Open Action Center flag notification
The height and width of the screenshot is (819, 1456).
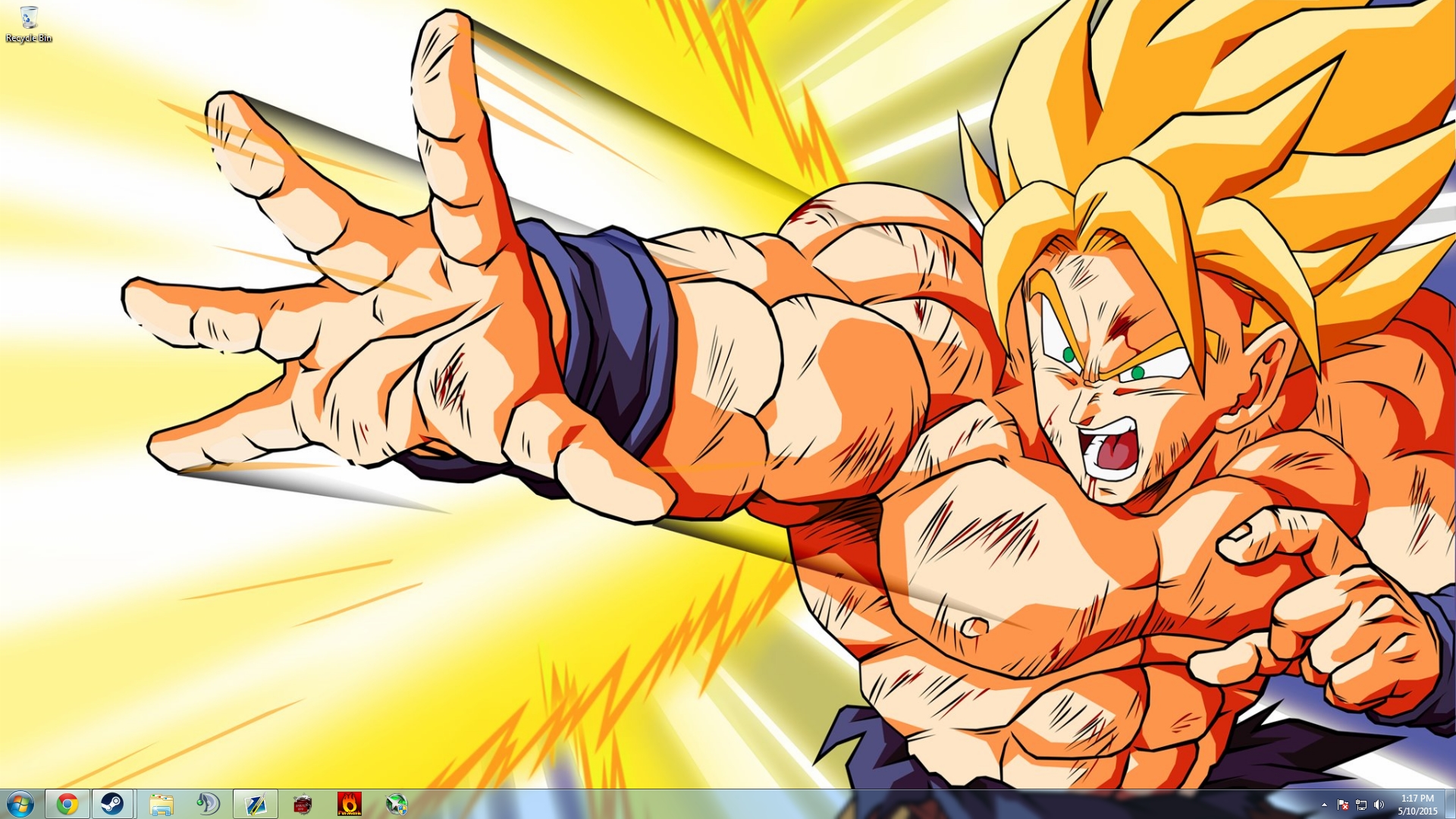tap(1342, 805)
